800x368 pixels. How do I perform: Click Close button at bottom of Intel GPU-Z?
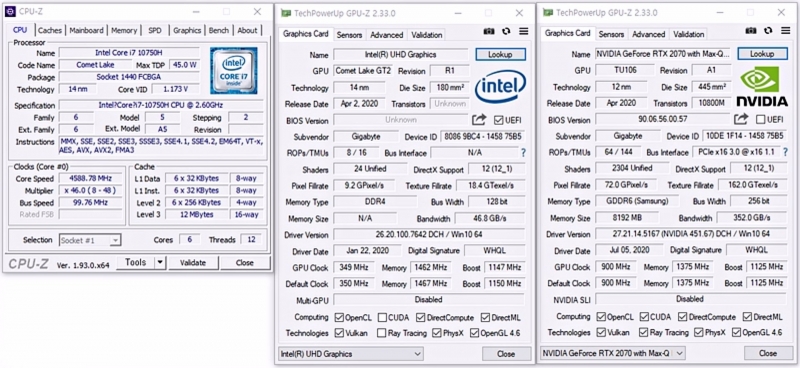(x=506, y=354)
